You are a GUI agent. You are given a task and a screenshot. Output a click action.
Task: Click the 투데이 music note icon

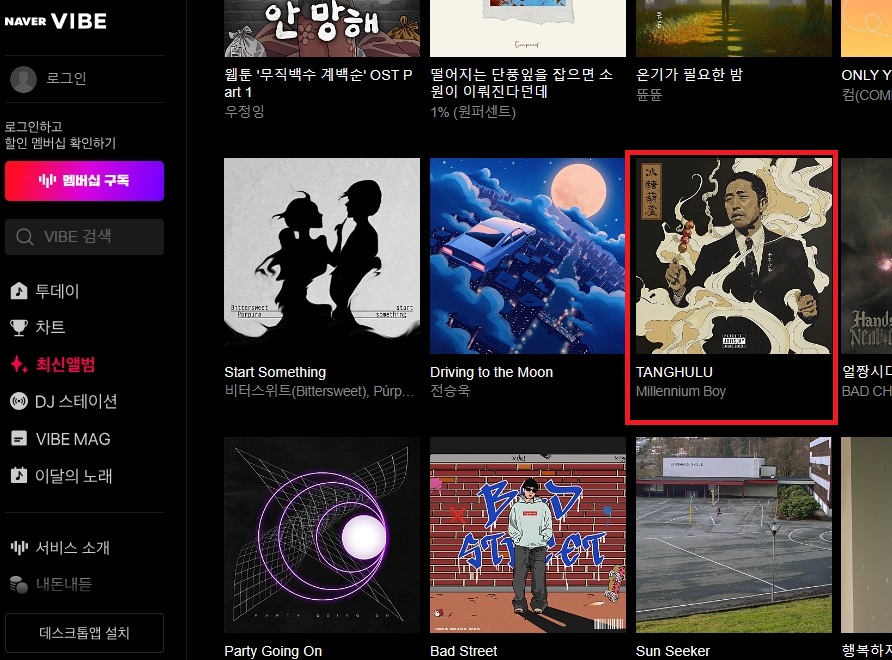19,291
